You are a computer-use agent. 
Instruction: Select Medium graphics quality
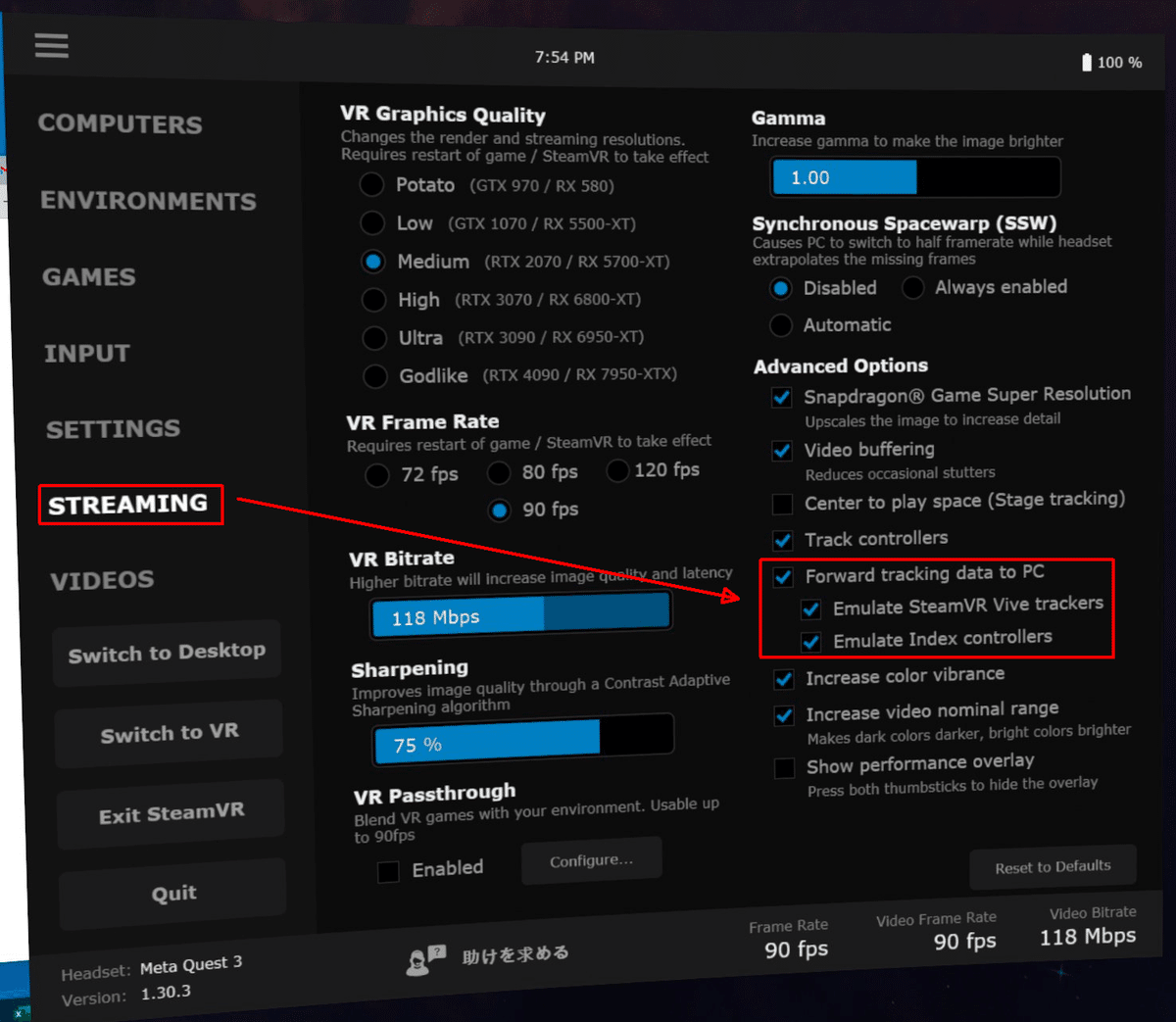[x=372, y=262]
